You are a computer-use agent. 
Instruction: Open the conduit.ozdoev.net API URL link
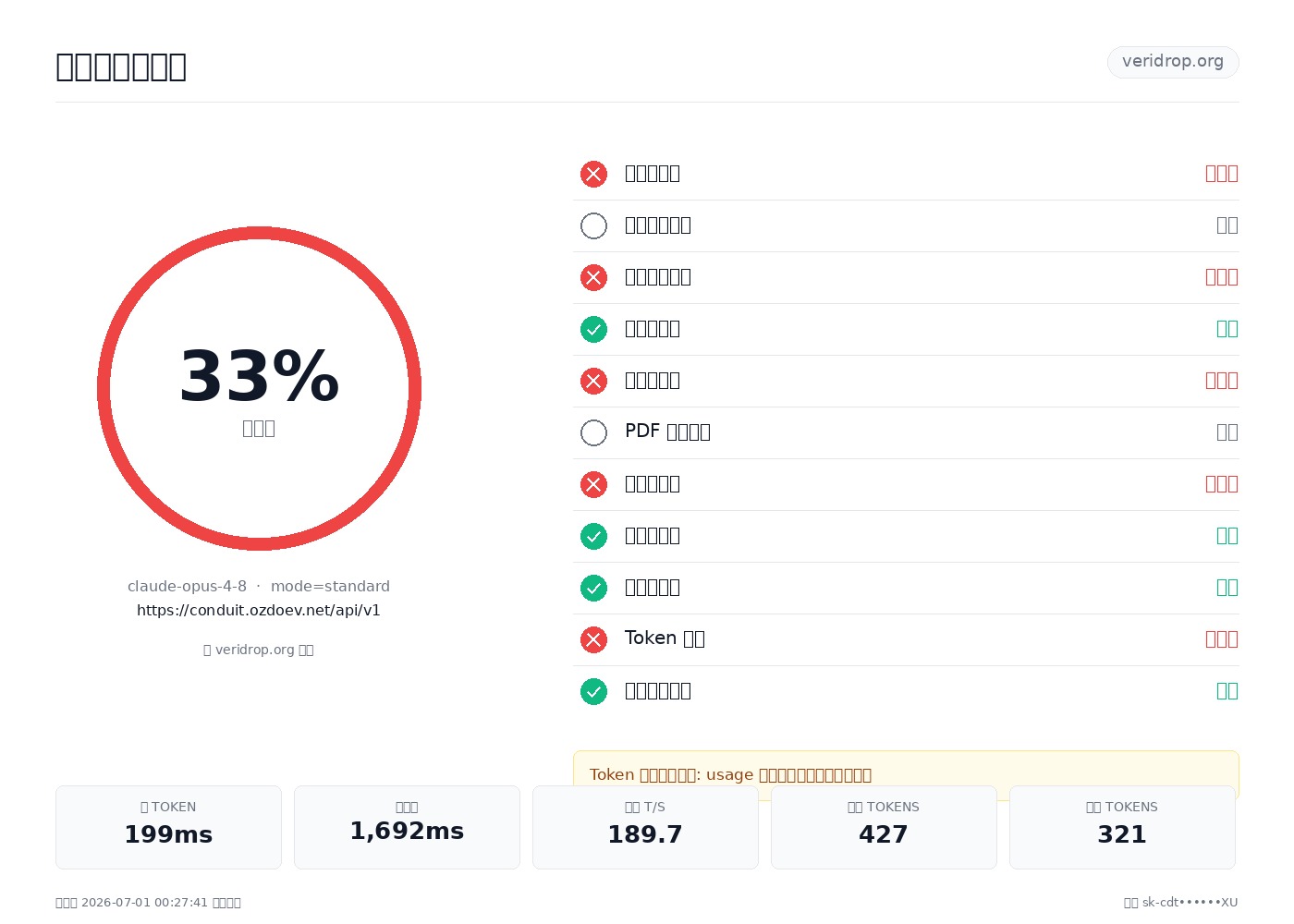tap(259, 610)
